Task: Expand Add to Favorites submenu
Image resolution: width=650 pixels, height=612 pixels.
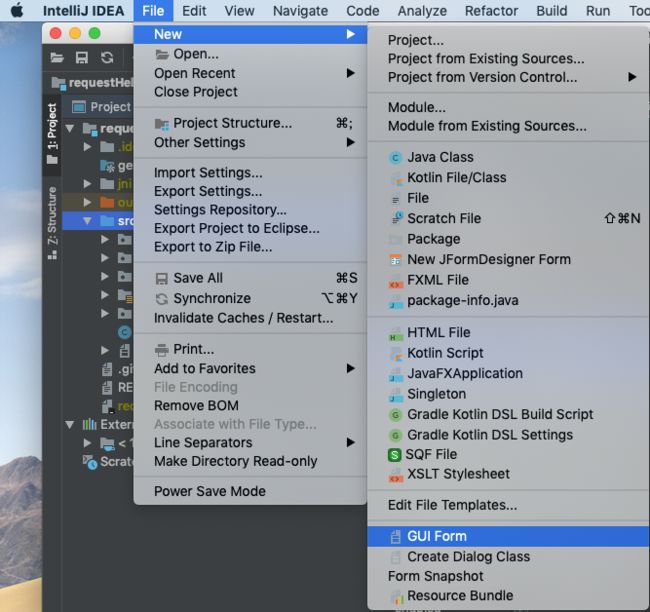Action: pos(250,368)
